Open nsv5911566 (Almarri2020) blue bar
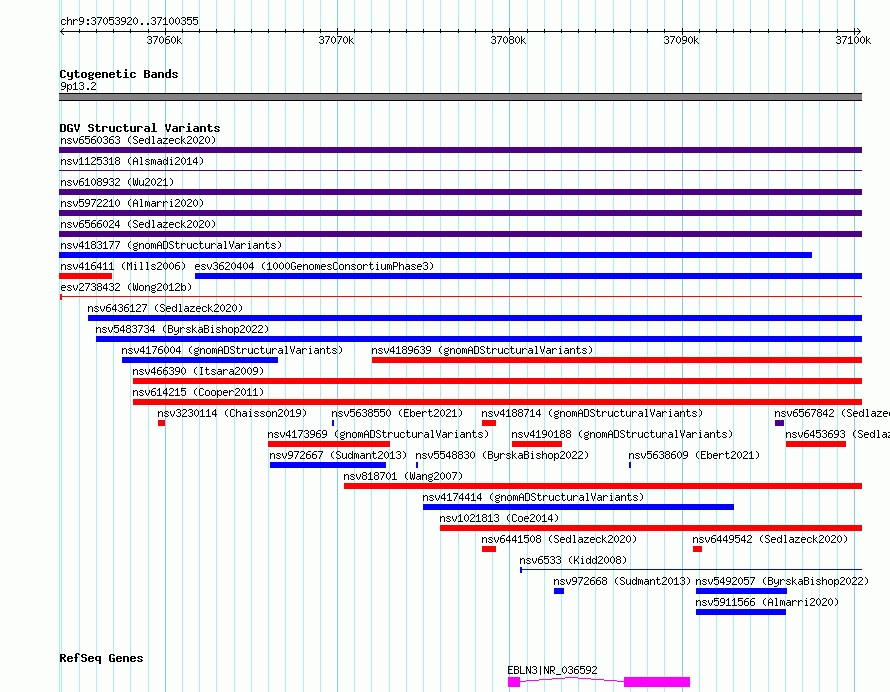The width and height of the screenshot is (890, 692). [x=741, y=612]
